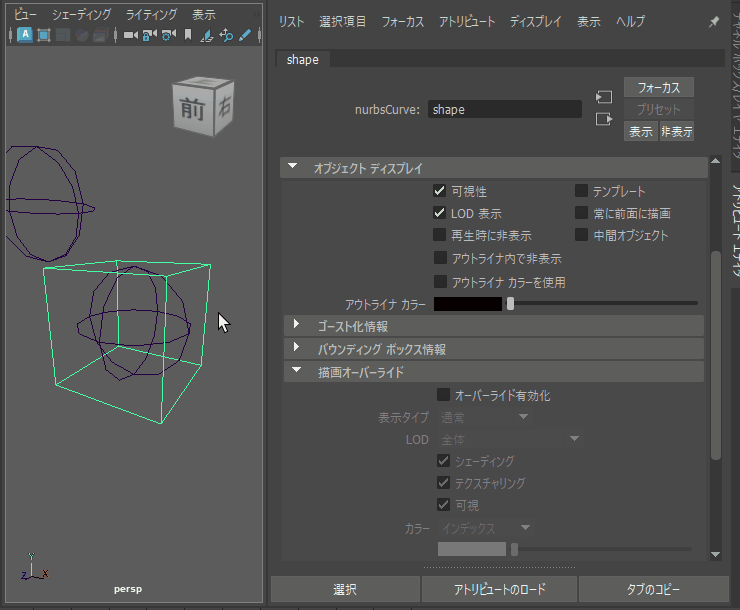Open the ライティング menu in viewport
The height and width of the screenshot is (610, 740).
click(x=151, y=15)
